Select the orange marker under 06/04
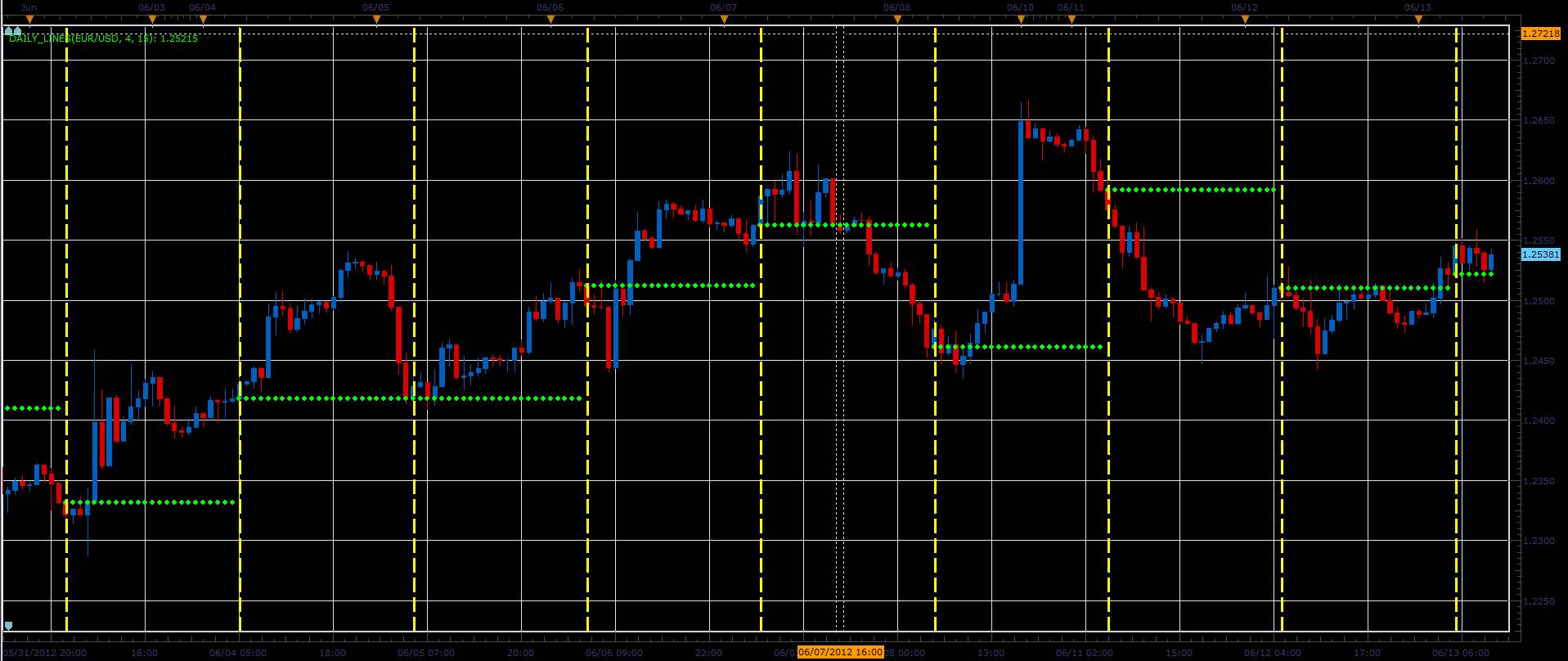 pyautogui.click(x=203, y=20)
